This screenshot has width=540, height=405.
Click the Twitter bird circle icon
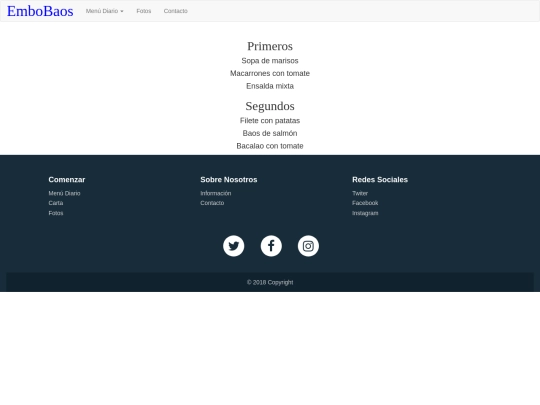[x=233, y=246]
